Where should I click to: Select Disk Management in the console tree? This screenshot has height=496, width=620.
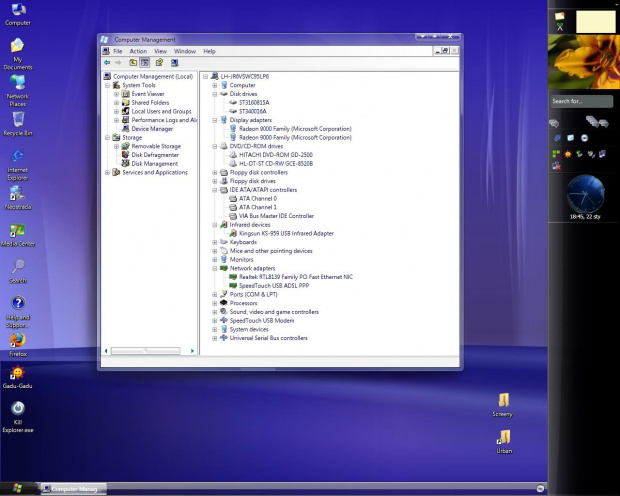pyautogui.click(x=155, y=163)
